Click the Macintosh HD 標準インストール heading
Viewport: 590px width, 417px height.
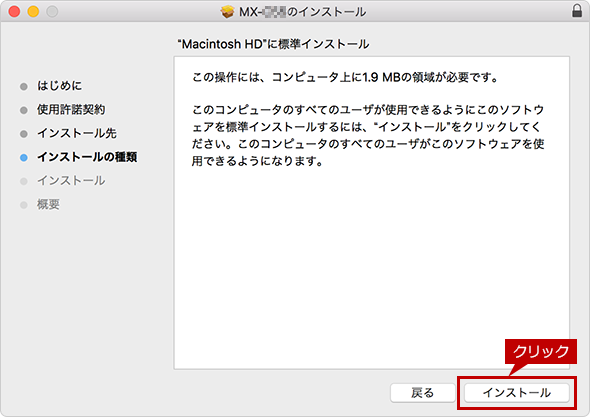273,44
